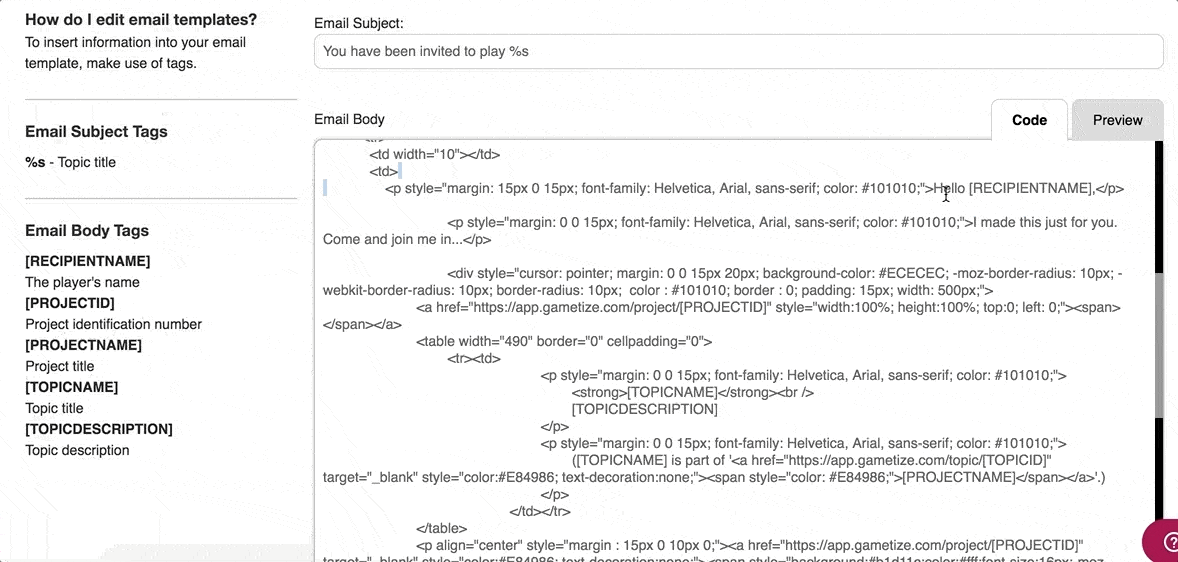Viewport: 1178px width, 562px height.
Task: Click the '</td></tr>' closing line in code
Action: coord(540,512)
